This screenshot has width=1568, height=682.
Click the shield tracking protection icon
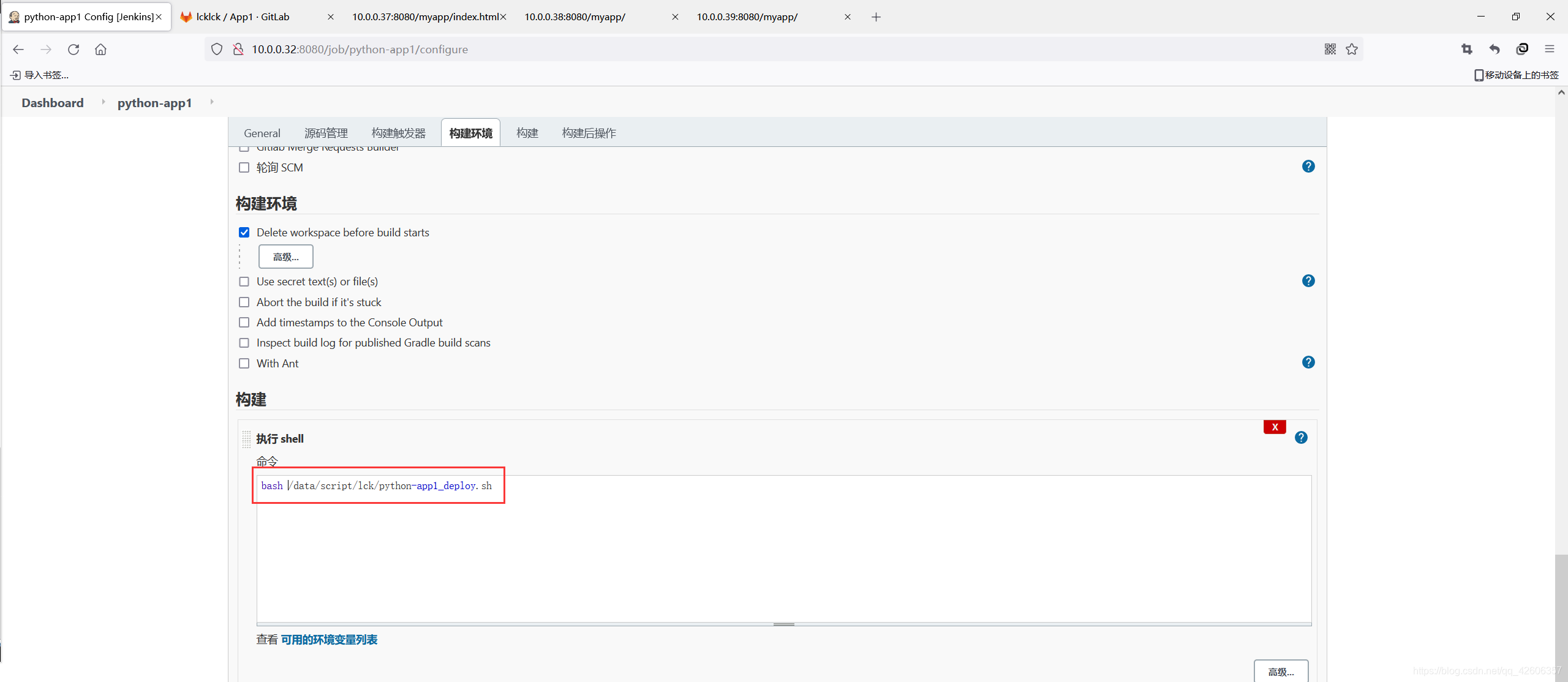click(x=217, y=49)
